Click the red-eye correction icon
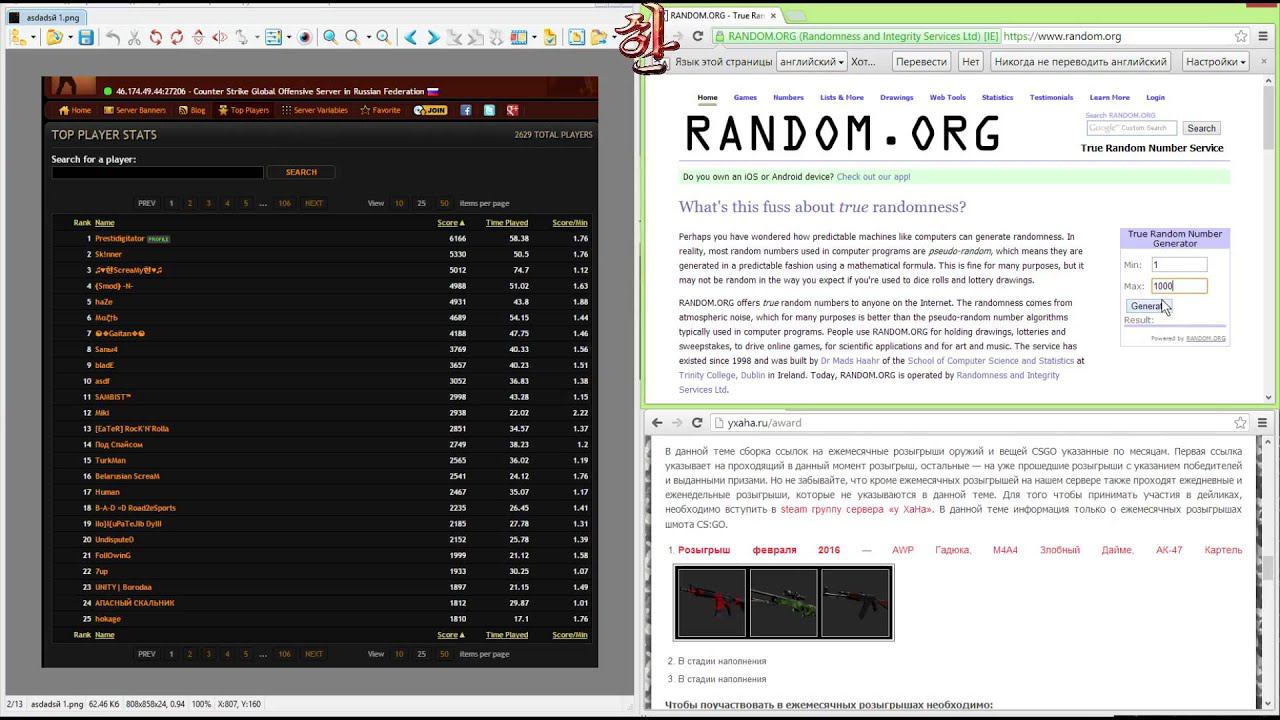Screen dimensions: 1280x720 (305, 38)
